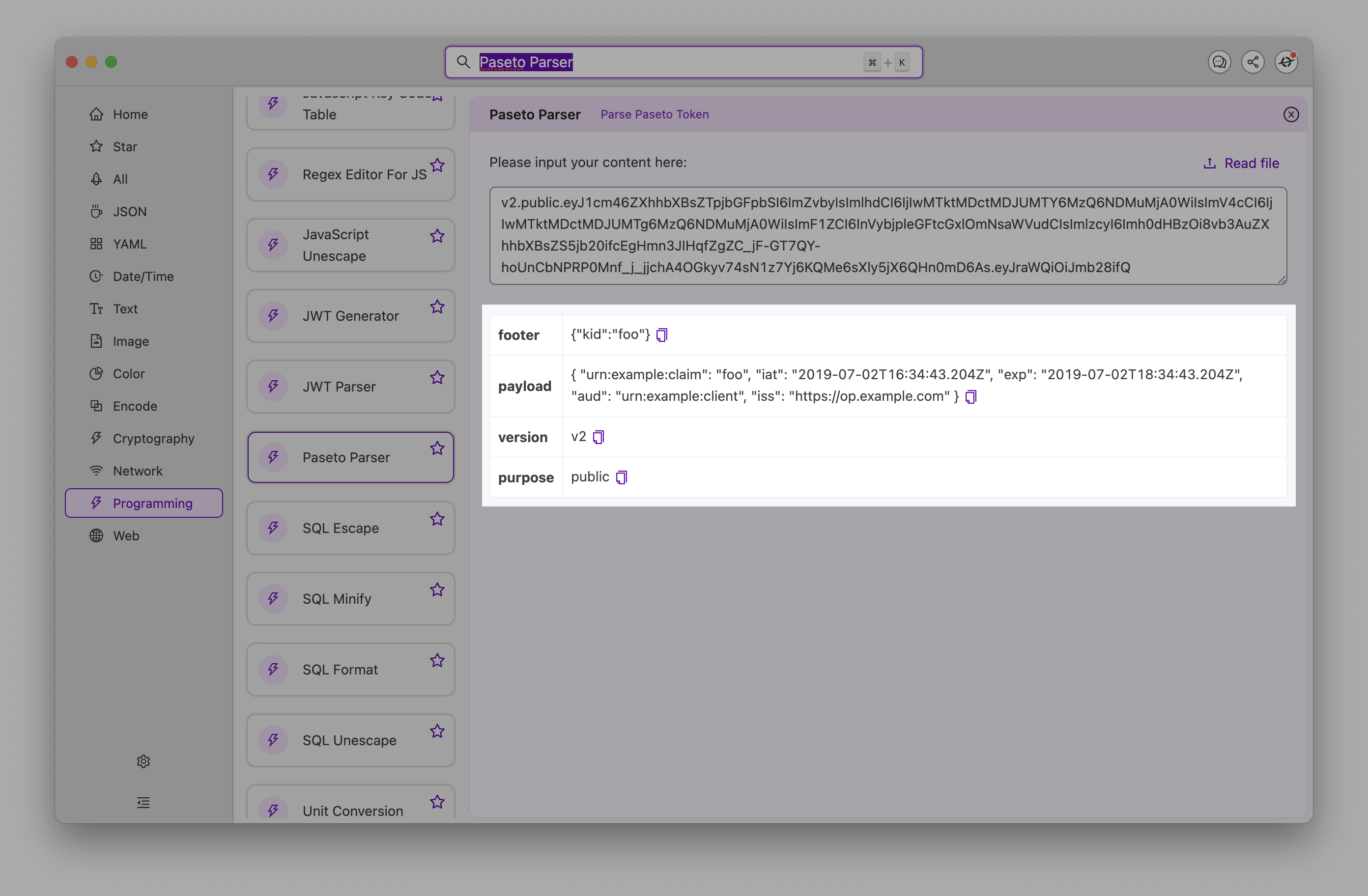Click the textarea resize handle
Screen dimensions: 1368x896
pyautogui.click(x=1282, y=280)
